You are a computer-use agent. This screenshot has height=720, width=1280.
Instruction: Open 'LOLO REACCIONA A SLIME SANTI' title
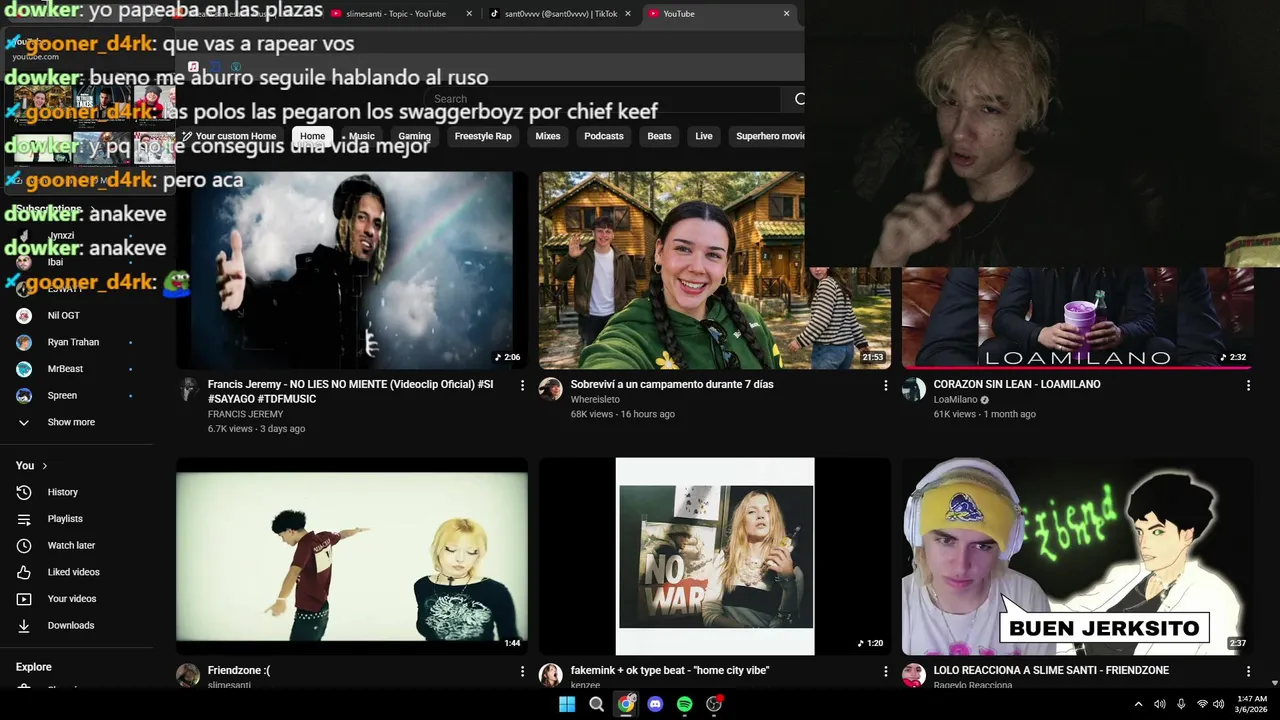coord(1051,670)
